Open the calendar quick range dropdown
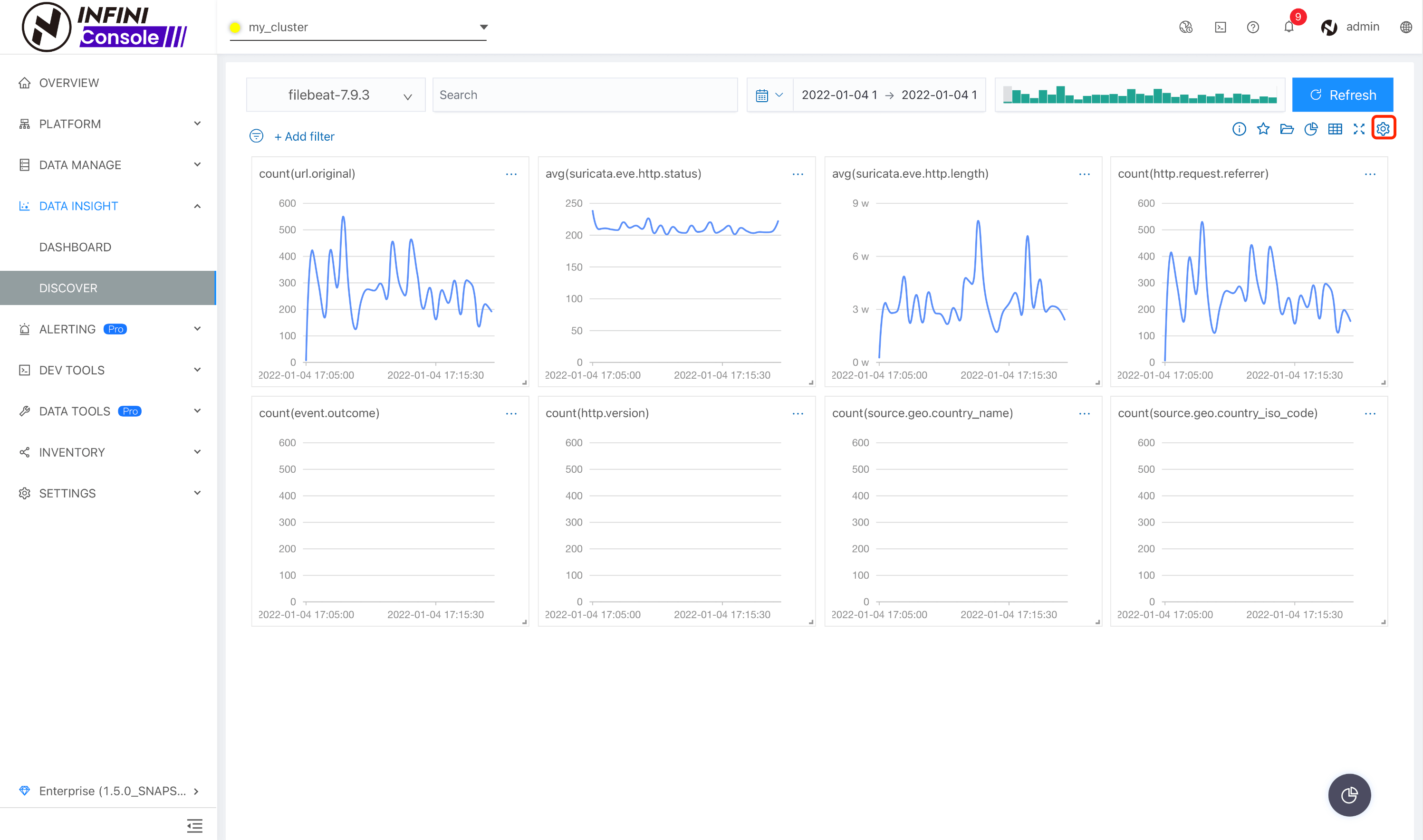Viewport: 1423px width, 840px height. tap(769, 95)
